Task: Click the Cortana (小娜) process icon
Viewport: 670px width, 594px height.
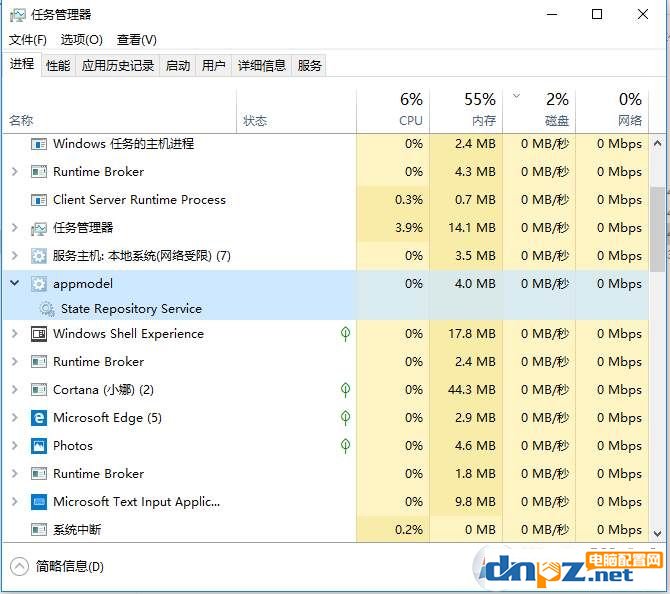Action: coord(38,390)
